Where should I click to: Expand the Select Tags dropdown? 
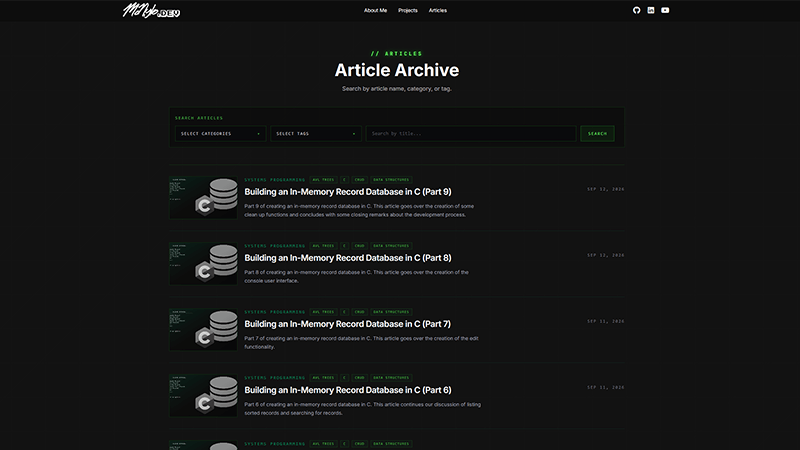[x=316, y=134]
